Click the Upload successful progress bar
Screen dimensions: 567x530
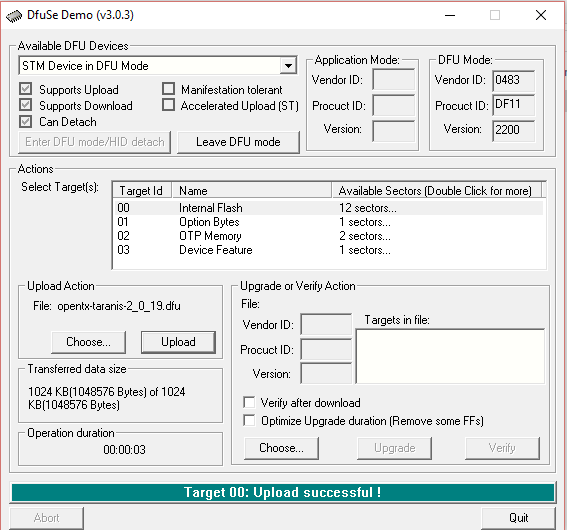[x=283, y=492]
